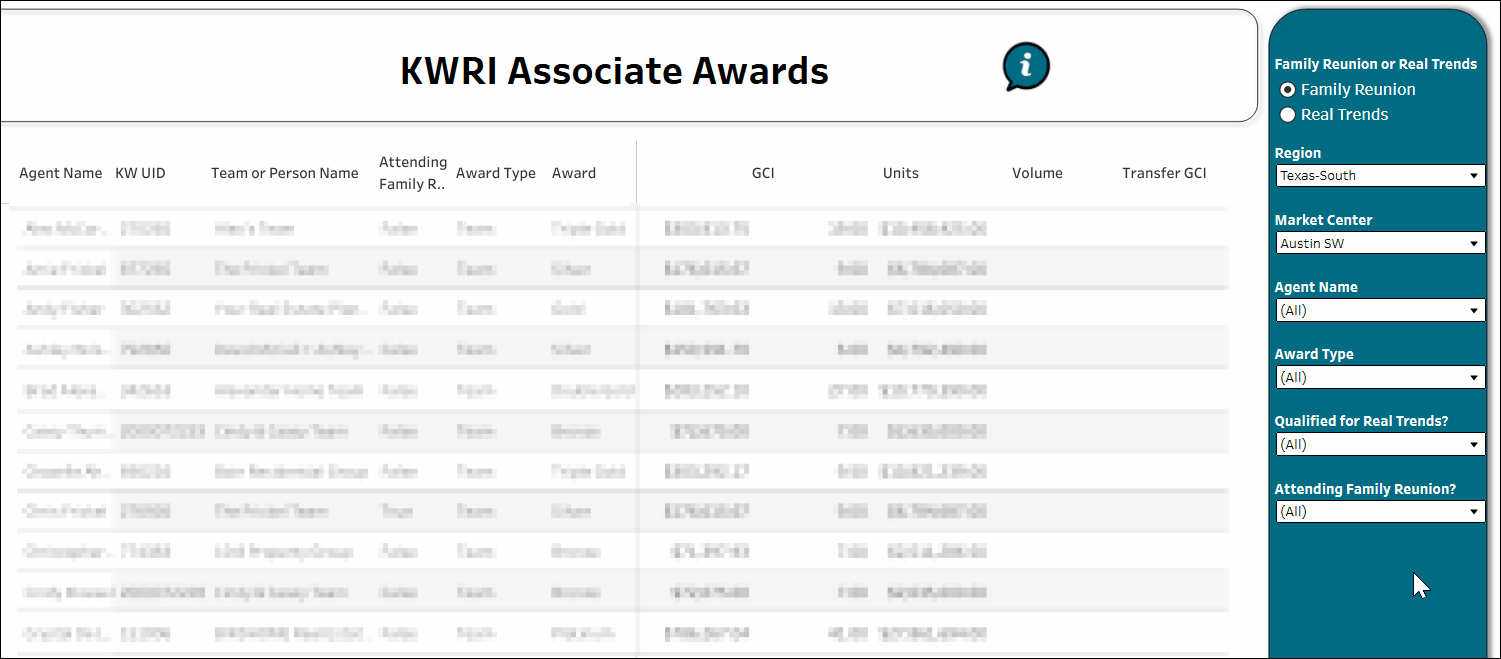This screenshot has width=1501, height=659.
Task: Click the Region filter label
Action: pyautogui.click(x=1298, y=153)
